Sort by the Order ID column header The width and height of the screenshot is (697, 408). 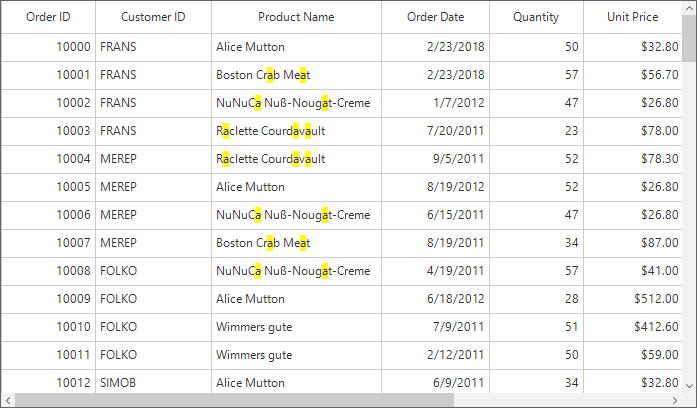(x=48, y=17)
